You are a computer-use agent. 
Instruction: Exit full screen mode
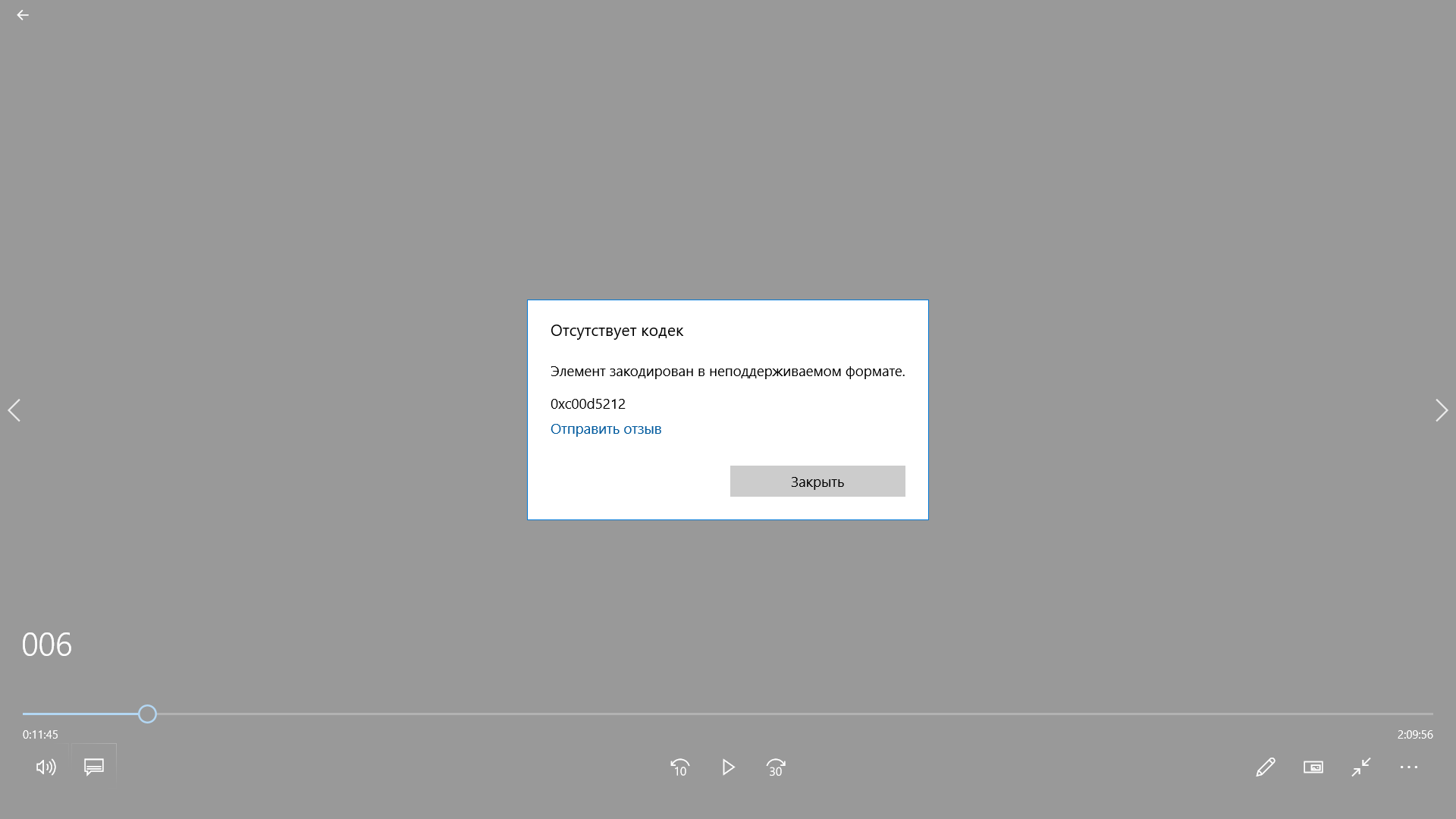click(x=1361, y=767)
